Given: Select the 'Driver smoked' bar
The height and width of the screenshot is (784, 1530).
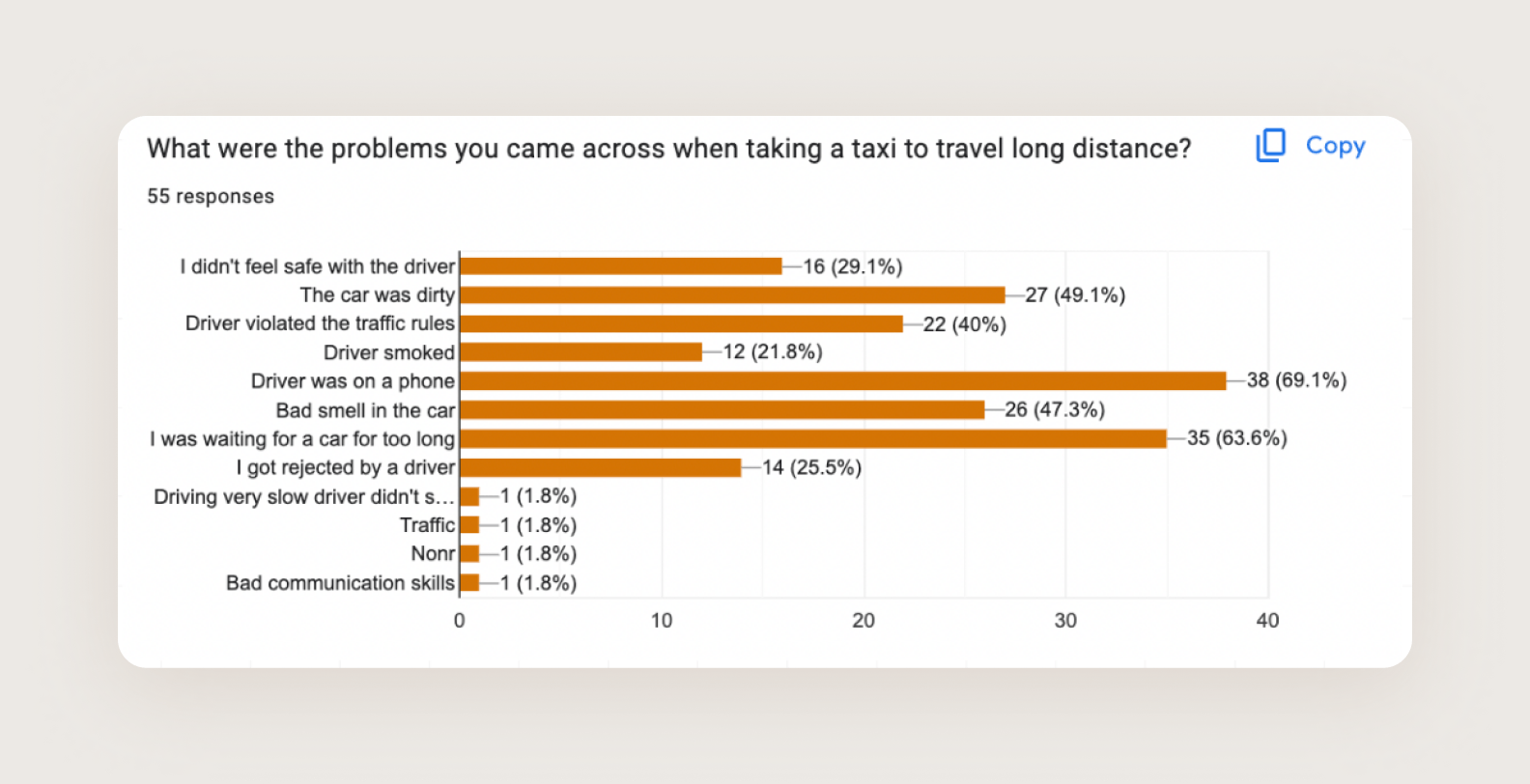Looking at the screenshot, I should pyautogui.click(x=581, y=352).
